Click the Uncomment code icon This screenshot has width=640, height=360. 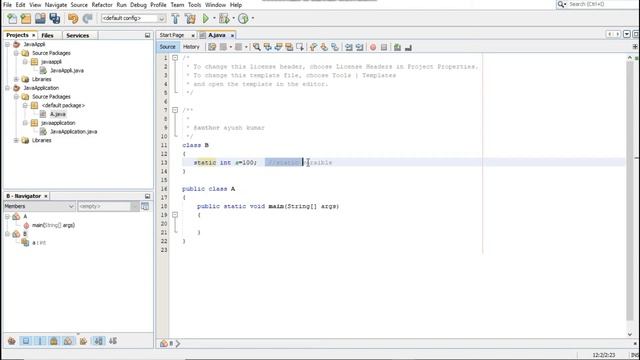(408, 47)
